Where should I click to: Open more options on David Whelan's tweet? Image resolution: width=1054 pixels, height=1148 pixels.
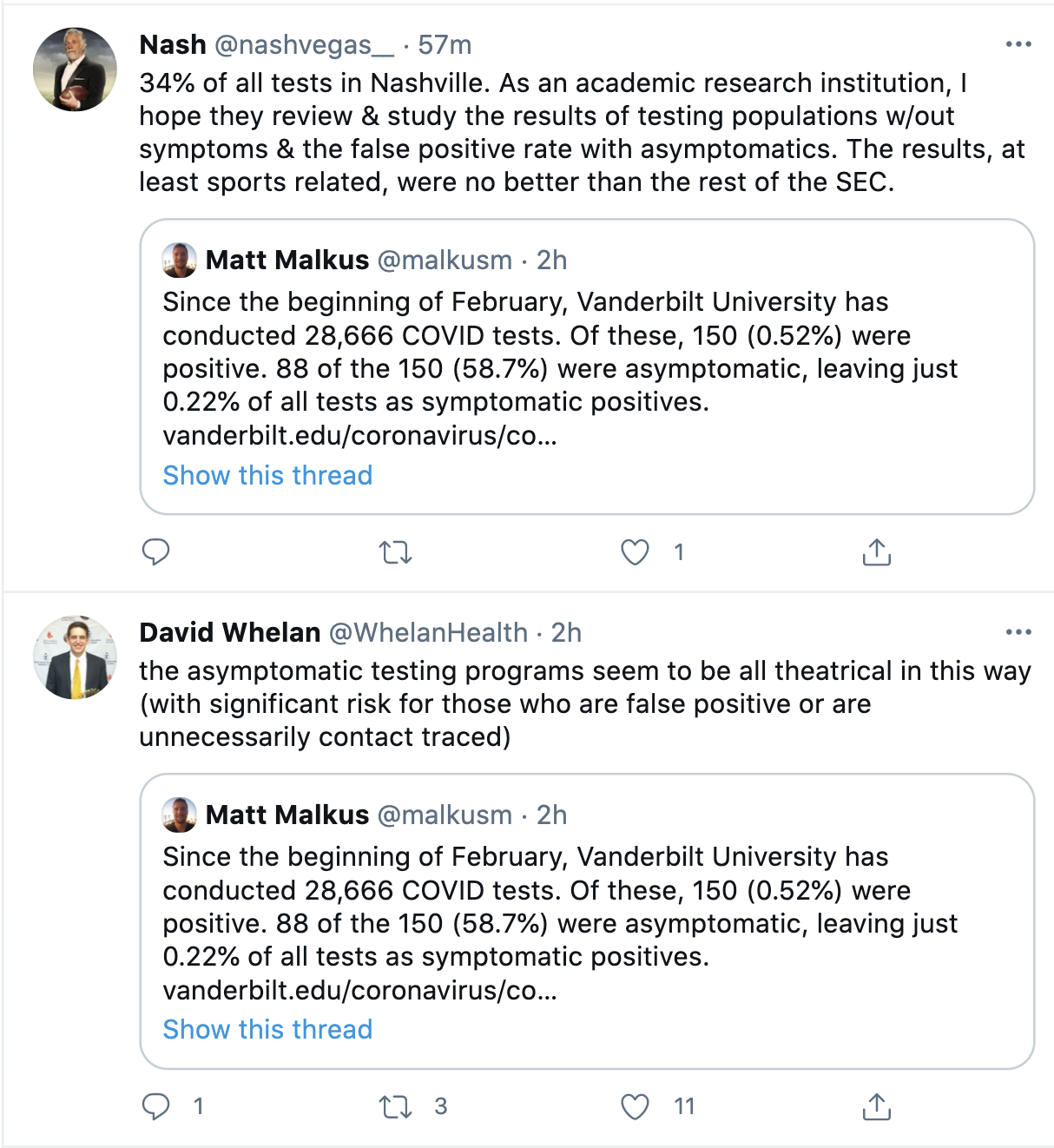coord(1018,632)
